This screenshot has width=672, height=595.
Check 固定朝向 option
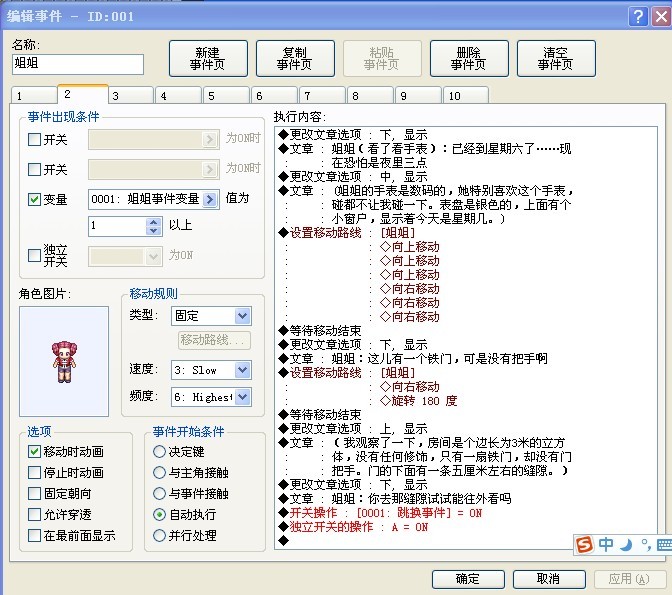coord(34,493)
